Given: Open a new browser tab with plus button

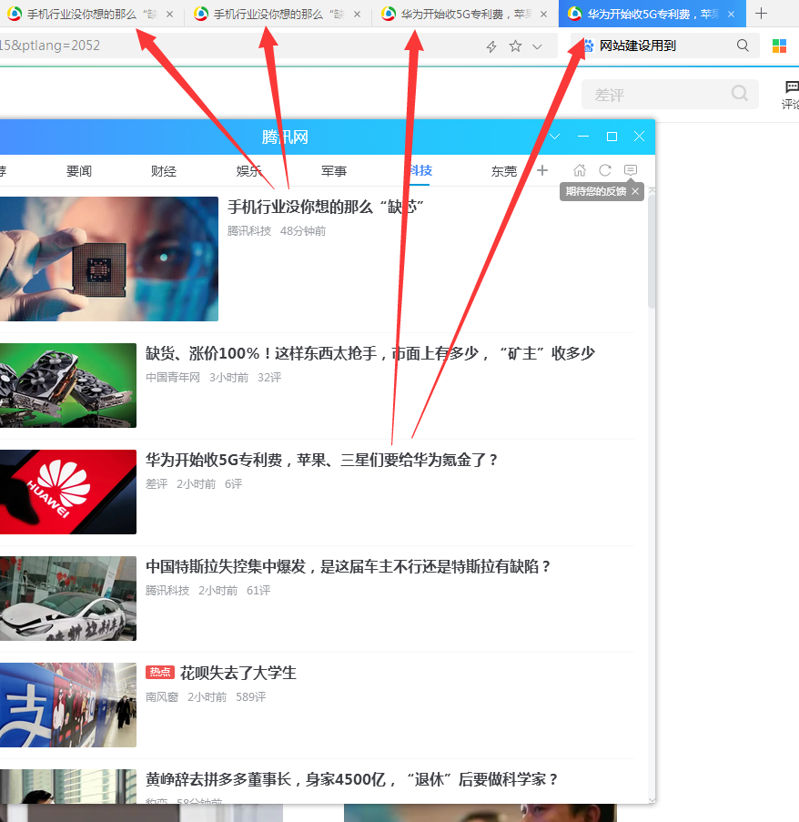Looking at the screenshot, I should coord(761,14).
